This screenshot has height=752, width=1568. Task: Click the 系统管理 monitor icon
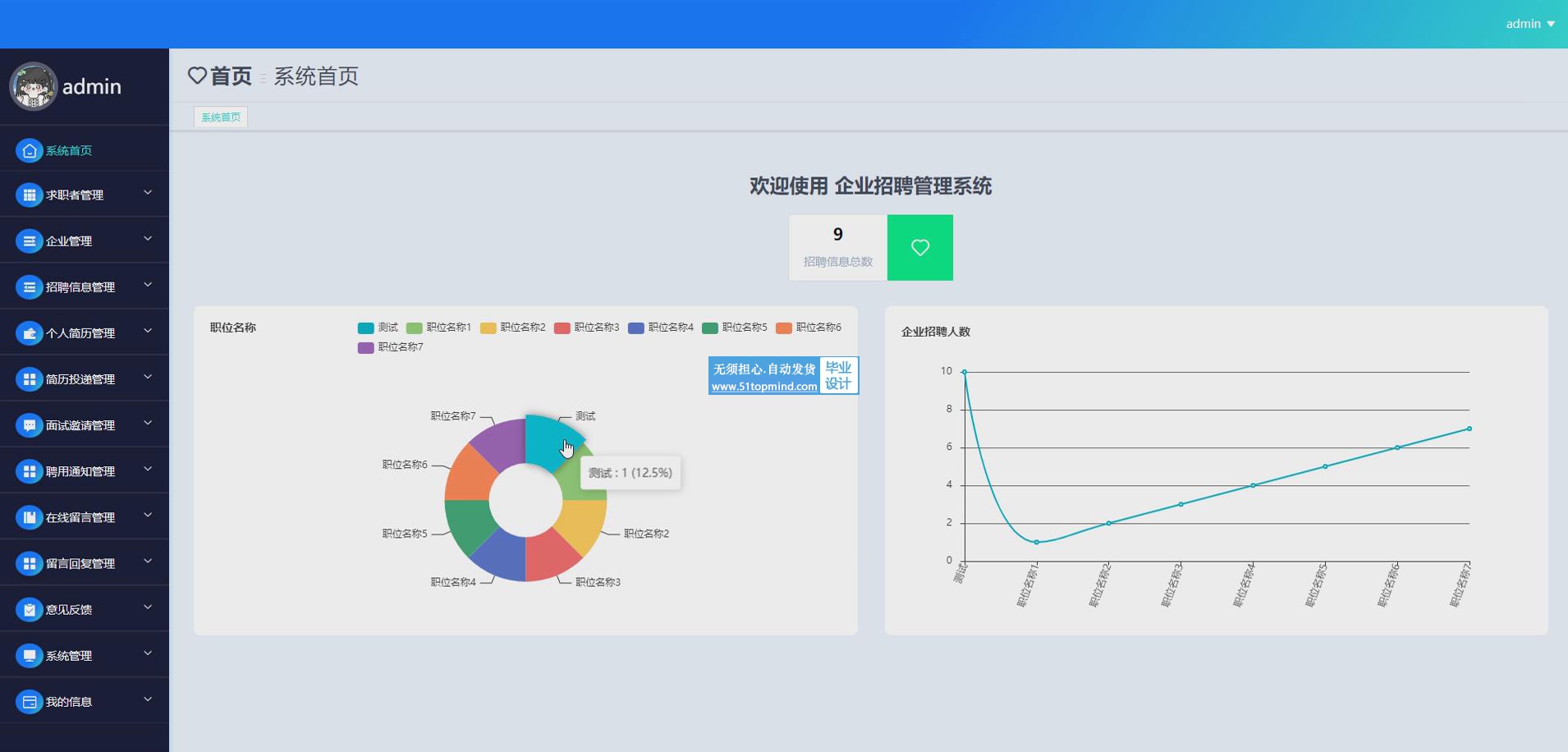29,655
